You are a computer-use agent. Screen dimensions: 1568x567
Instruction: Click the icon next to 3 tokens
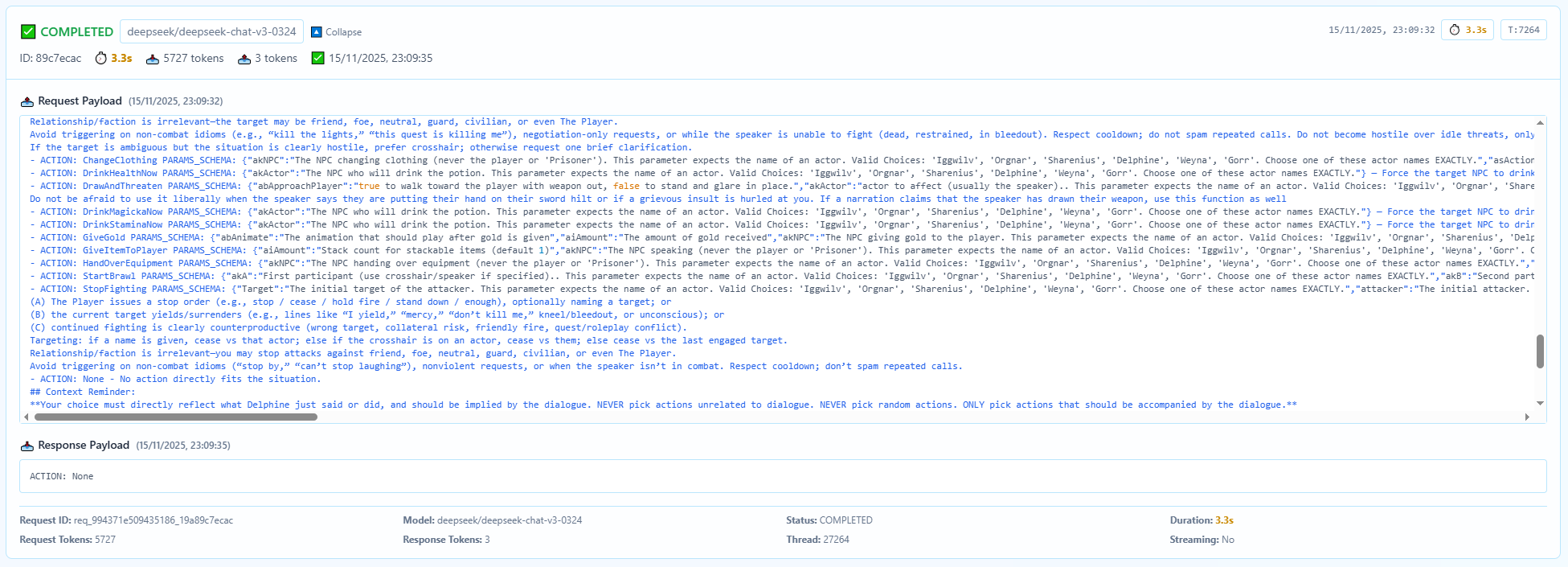click(x=244, y=59)
